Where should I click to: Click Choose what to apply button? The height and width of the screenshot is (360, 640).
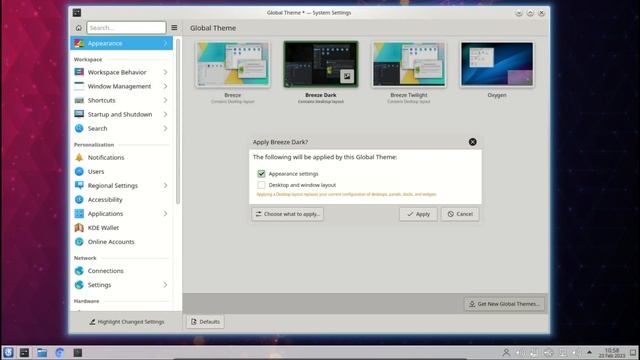[288, 214]
